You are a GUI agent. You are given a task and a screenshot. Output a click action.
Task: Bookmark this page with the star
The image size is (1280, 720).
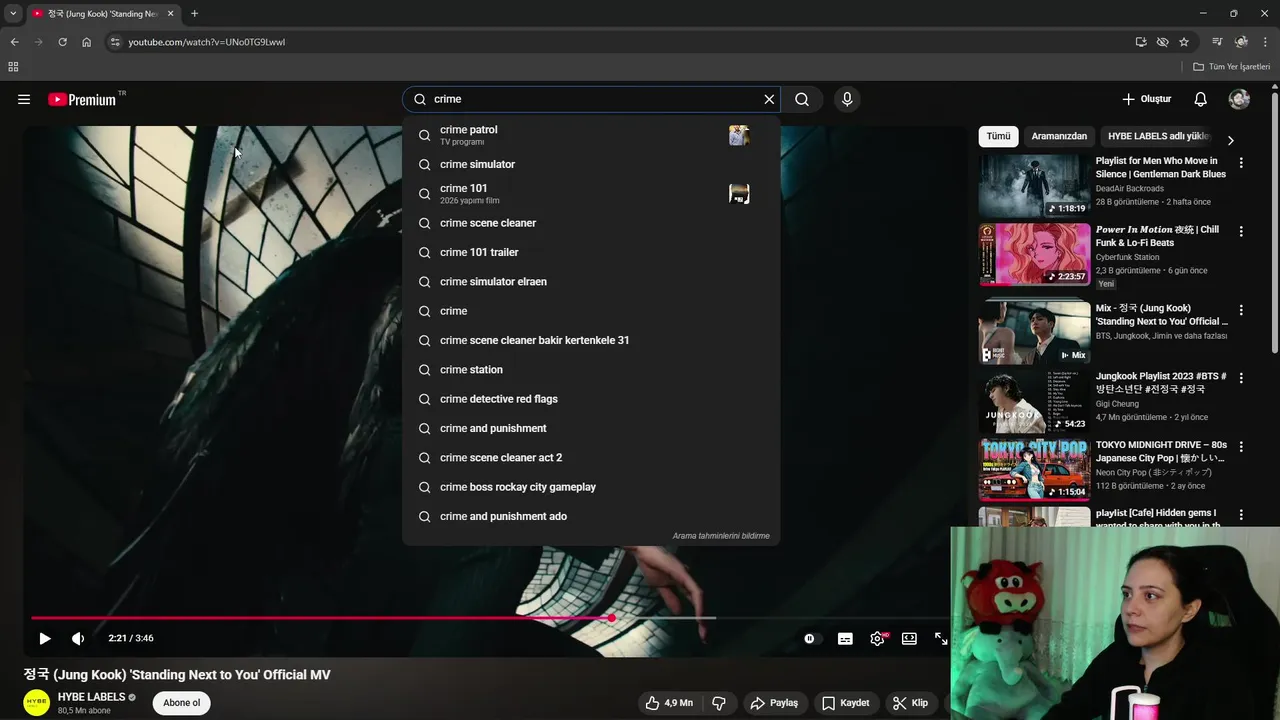pyautogui.click(x=1184, y=42)
